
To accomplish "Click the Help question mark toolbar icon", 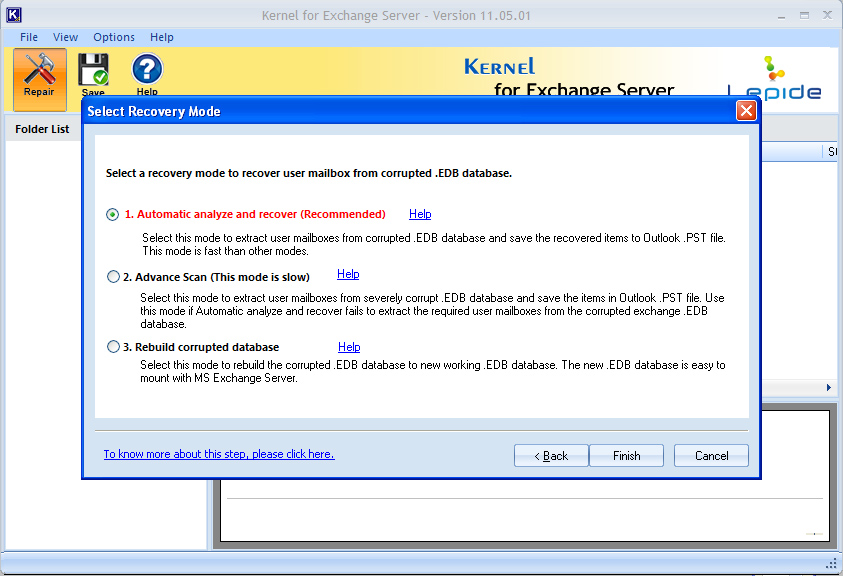I will click(x=147, y=72).
